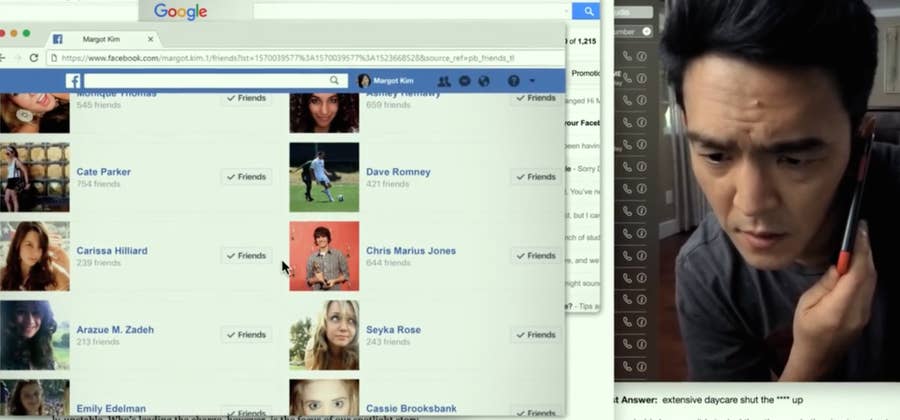Click Arazue M. Zadeh's profile photo

[34, 335]
